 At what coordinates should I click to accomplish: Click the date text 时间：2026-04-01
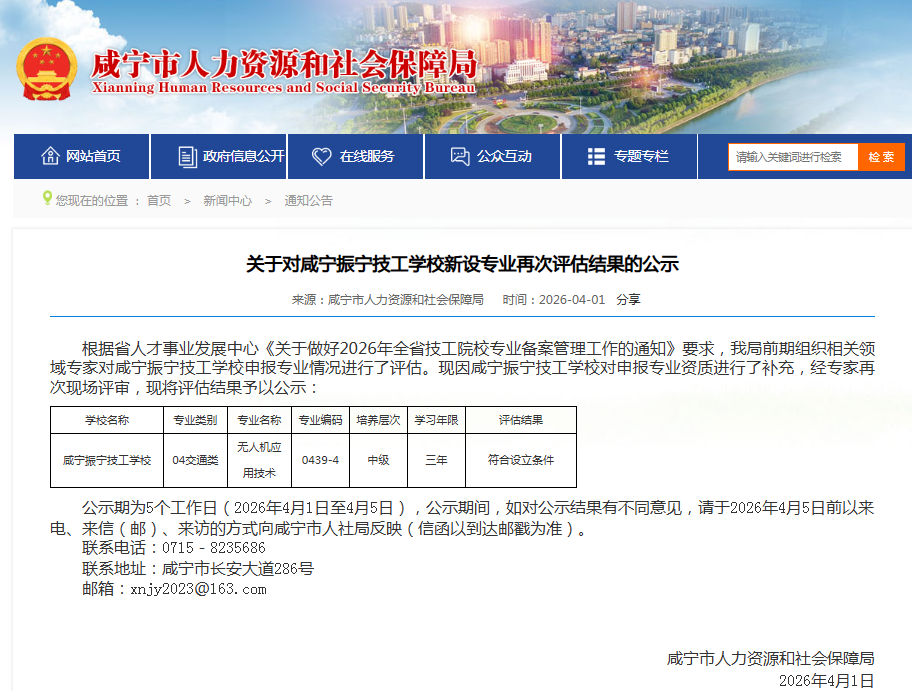554,300
